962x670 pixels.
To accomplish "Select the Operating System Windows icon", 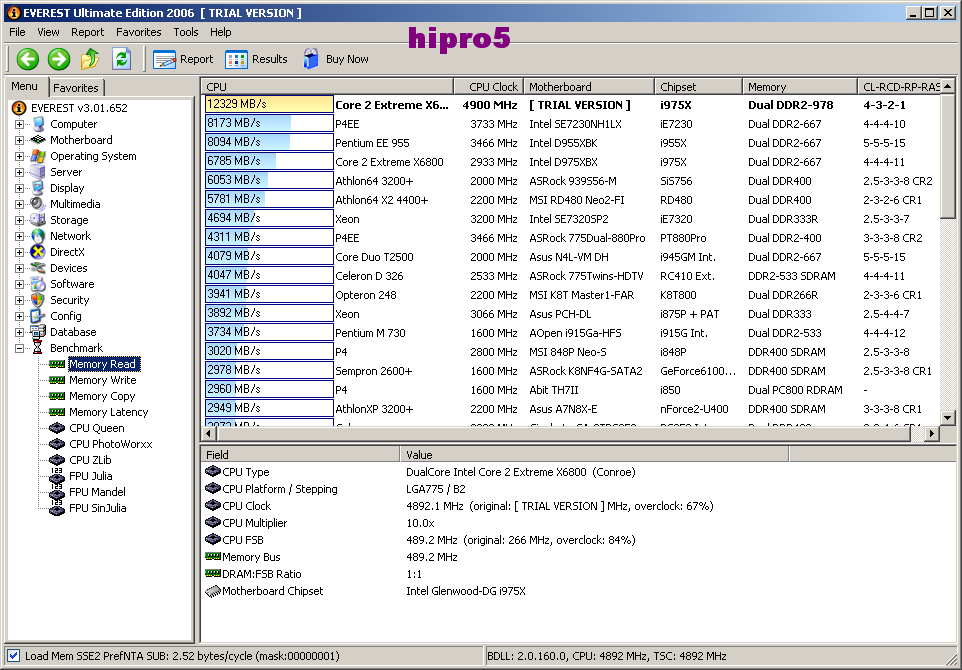I will tap(38, 156).
